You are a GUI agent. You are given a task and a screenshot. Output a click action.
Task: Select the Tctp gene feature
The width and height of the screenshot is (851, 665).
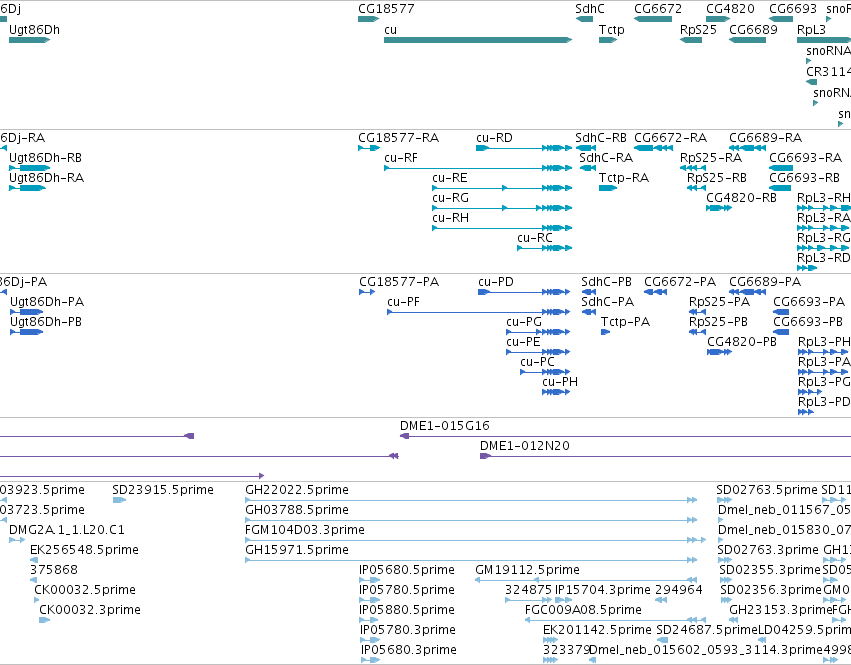pyautogui.click(x=608, y=40)
